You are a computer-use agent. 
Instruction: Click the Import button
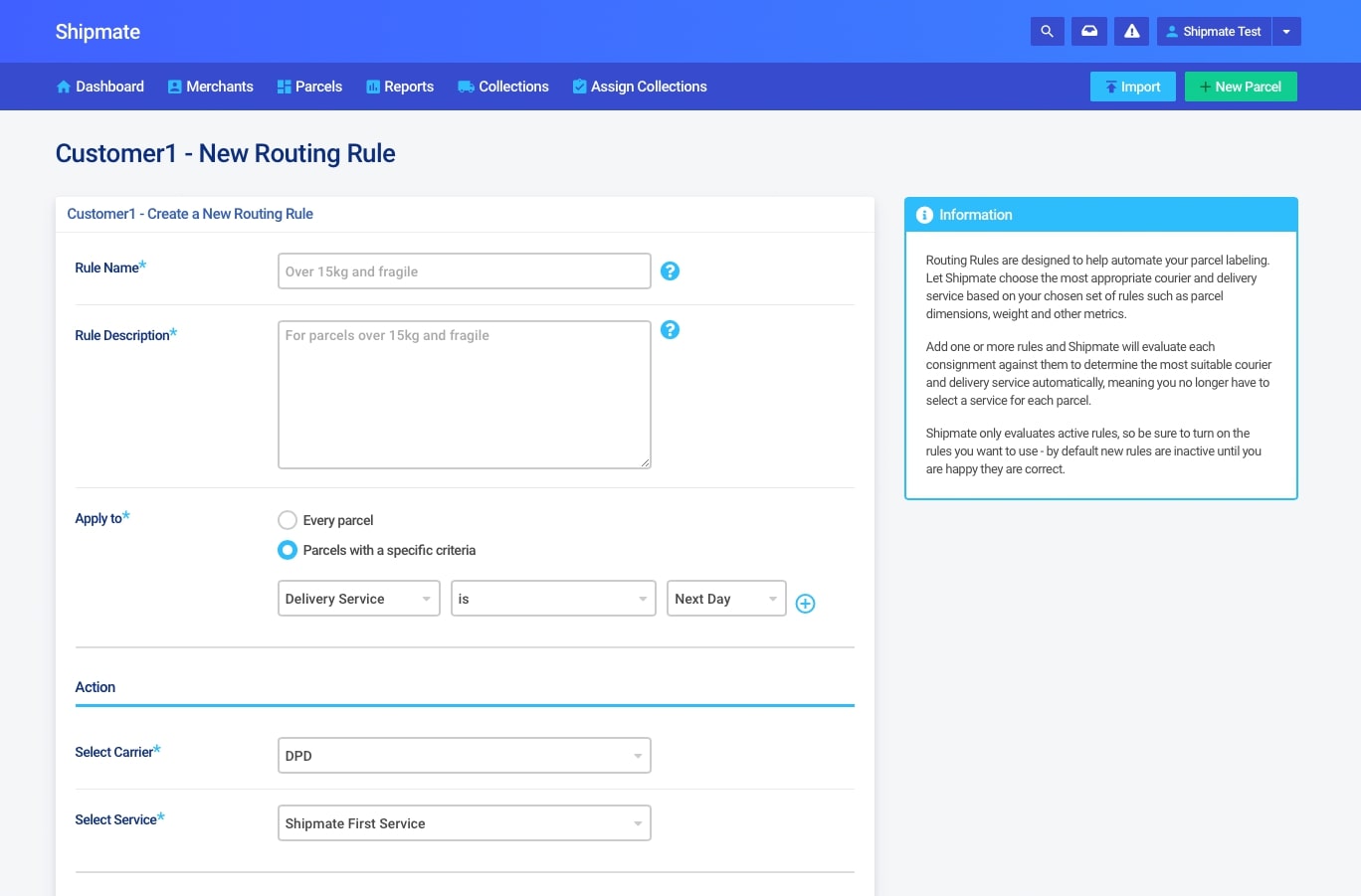tap(1133, 87)
